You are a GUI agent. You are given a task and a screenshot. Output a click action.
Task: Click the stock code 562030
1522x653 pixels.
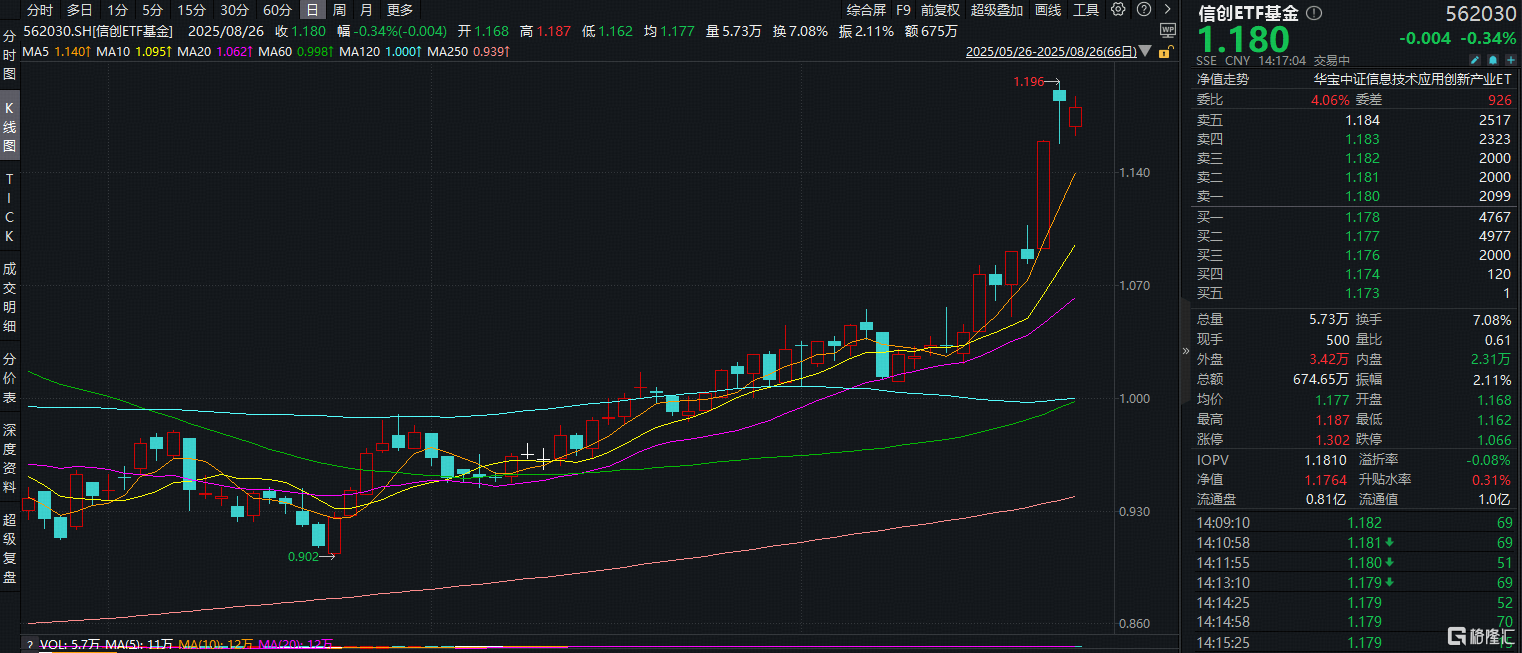1481,14
